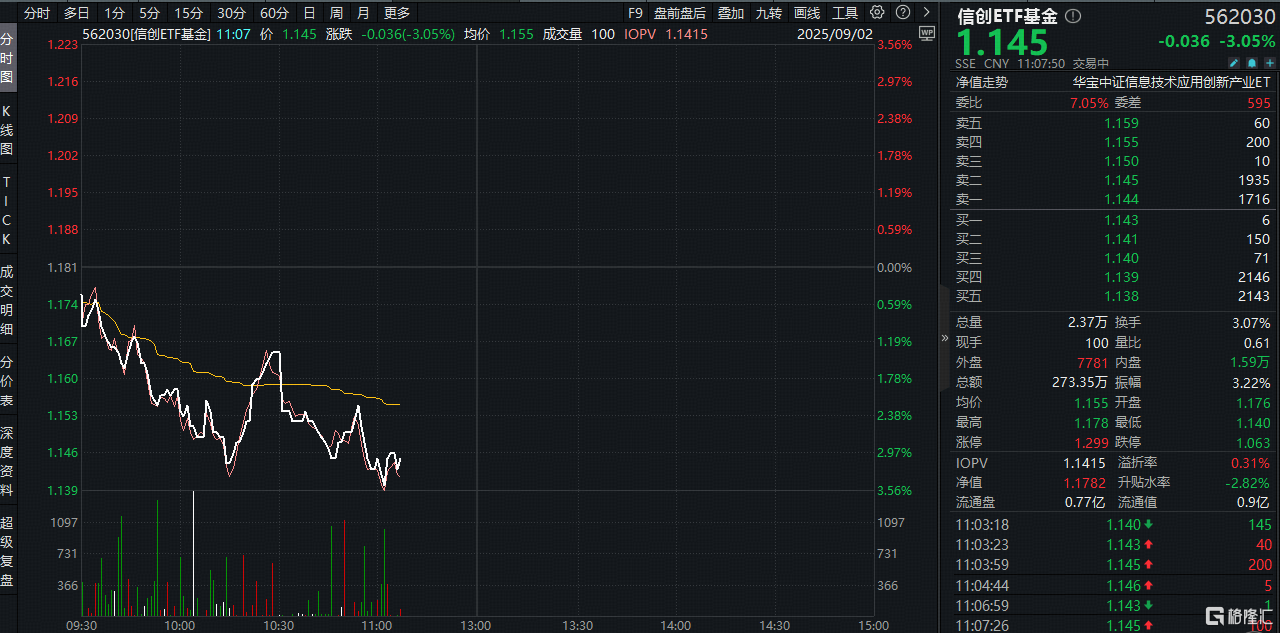Click the 10:30 time label on chart axis
The image size is (1280, 633).
click(278, 625)
